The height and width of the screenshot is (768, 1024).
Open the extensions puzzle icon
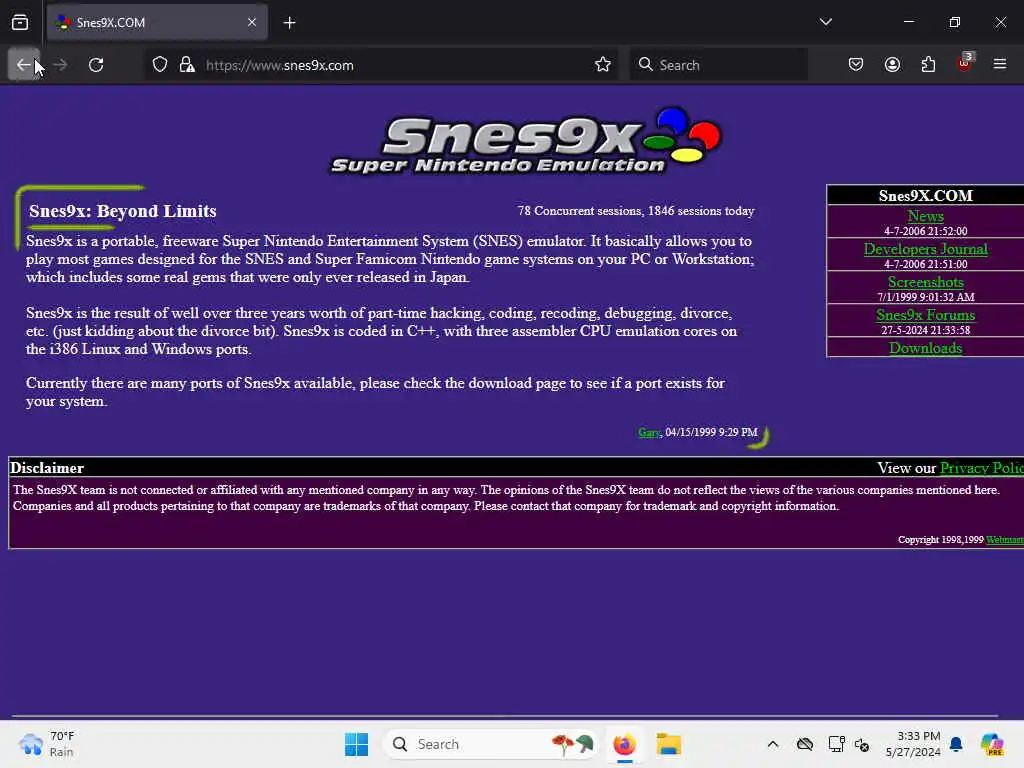928,65
